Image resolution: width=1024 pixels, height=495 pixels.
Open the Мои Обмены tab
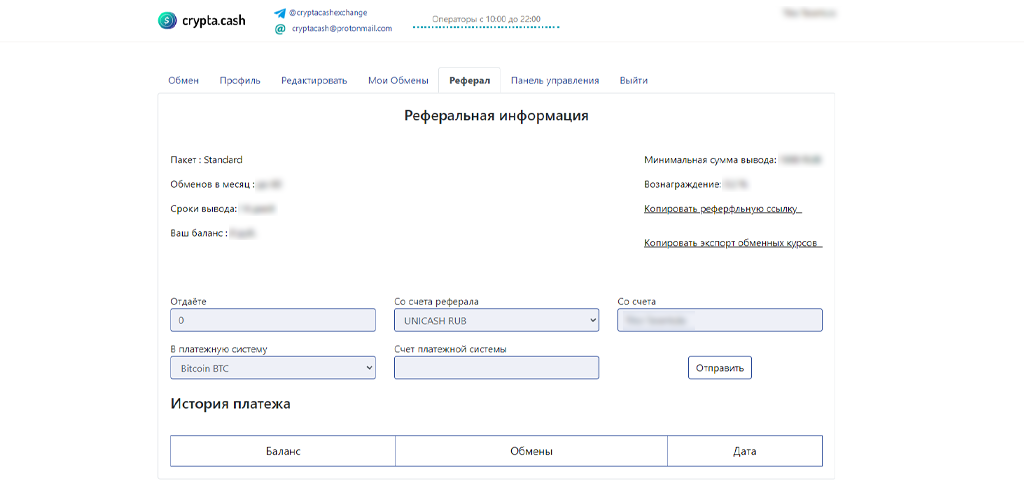coord(398,81)
